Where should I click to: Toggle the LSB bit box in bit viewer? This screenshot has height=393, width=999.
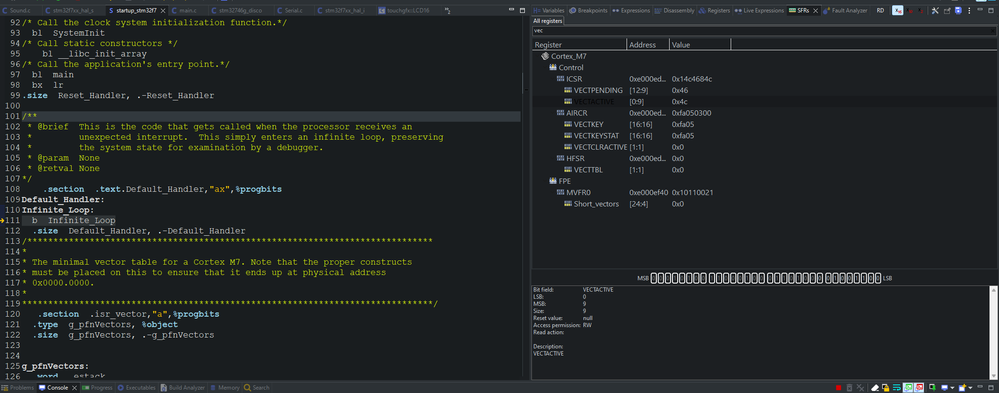point(877,278)
